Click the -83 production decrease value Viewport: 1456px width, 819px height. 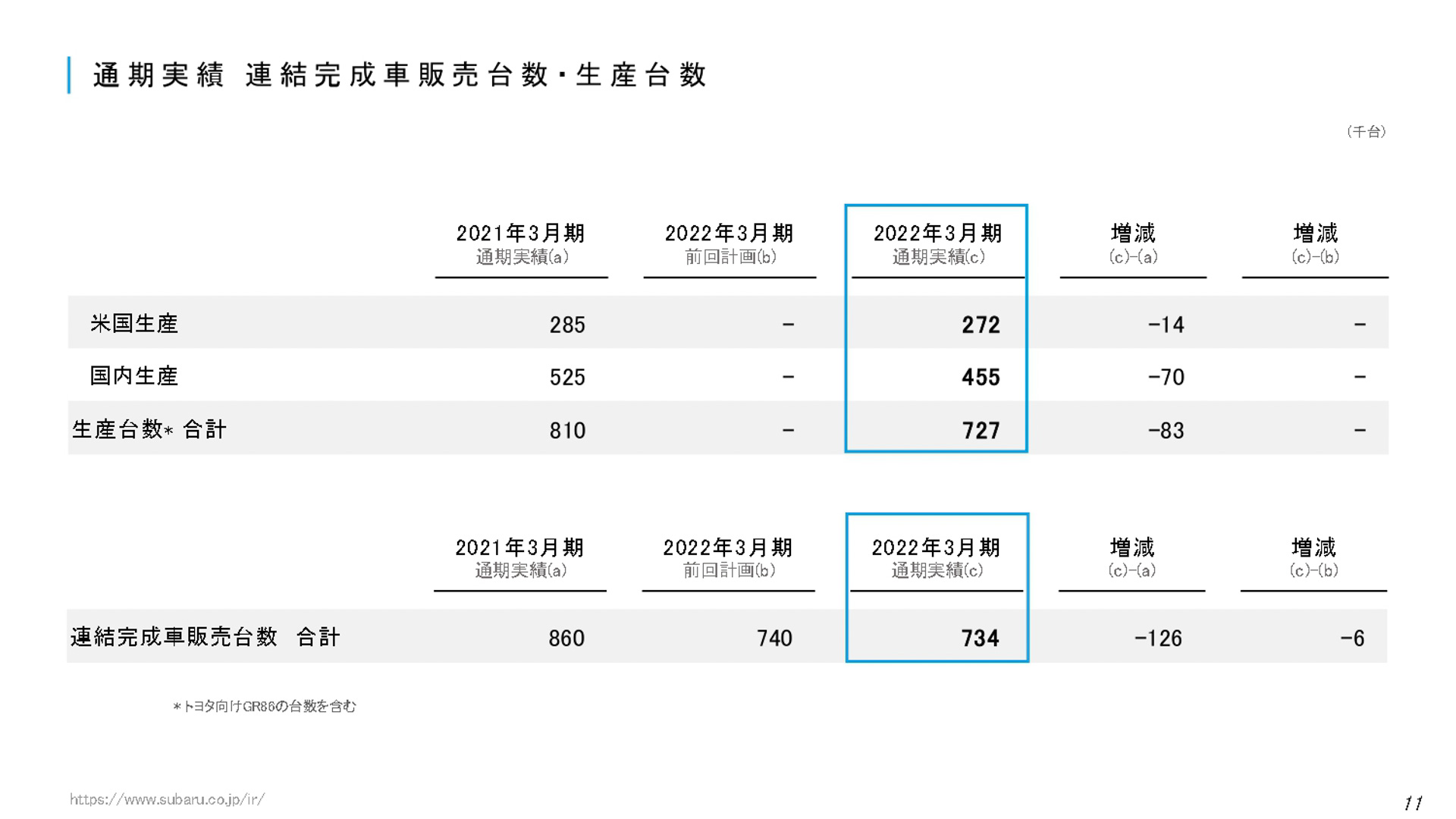tap(1166, 430)
